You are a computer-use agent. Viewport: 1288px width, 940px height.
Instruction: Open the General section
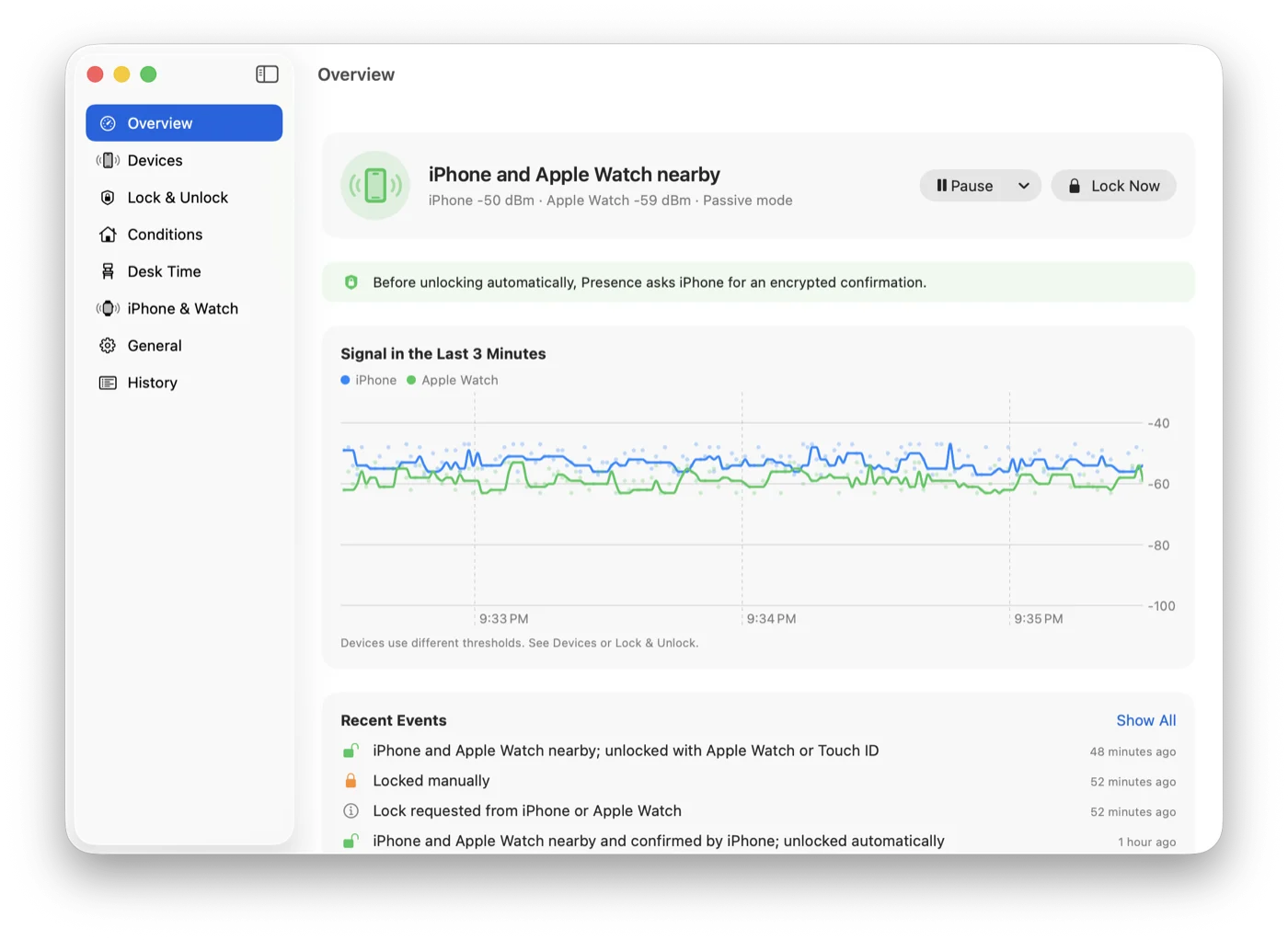184,346
